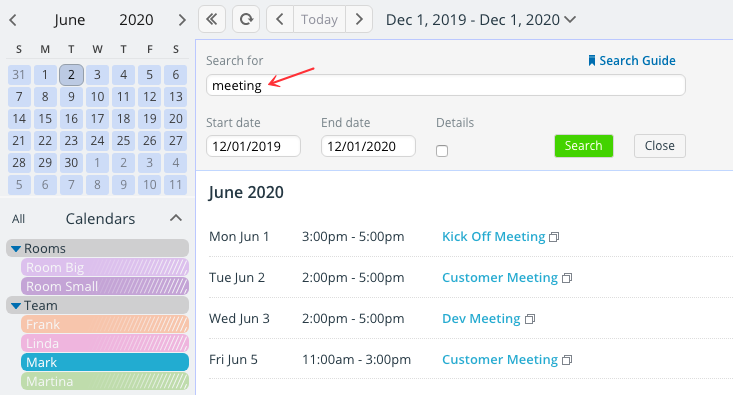The image size is (733, 395).
Task: Open the Search Guide link
Action: coord(632,61)
